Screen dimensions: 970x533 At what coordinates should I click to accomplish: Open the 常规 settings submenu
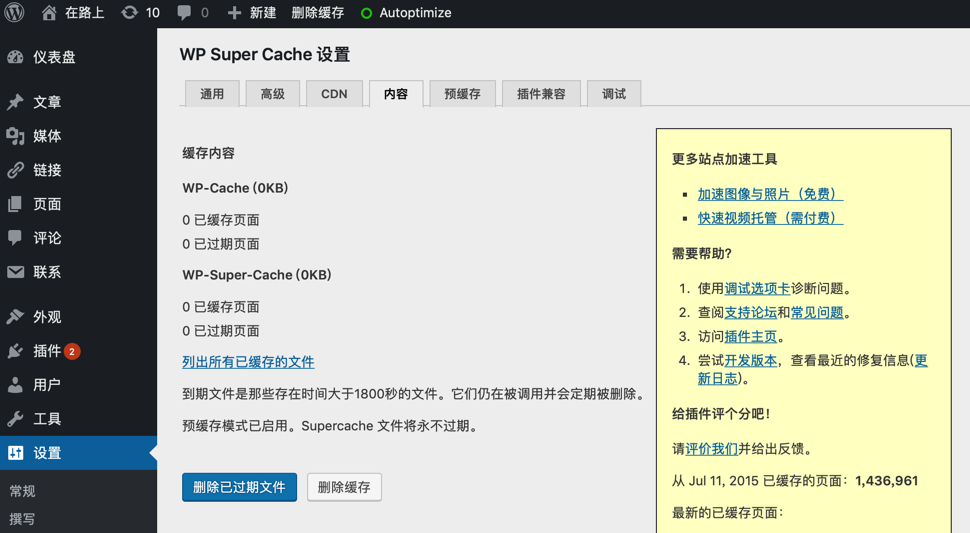[x=22, y=491]
